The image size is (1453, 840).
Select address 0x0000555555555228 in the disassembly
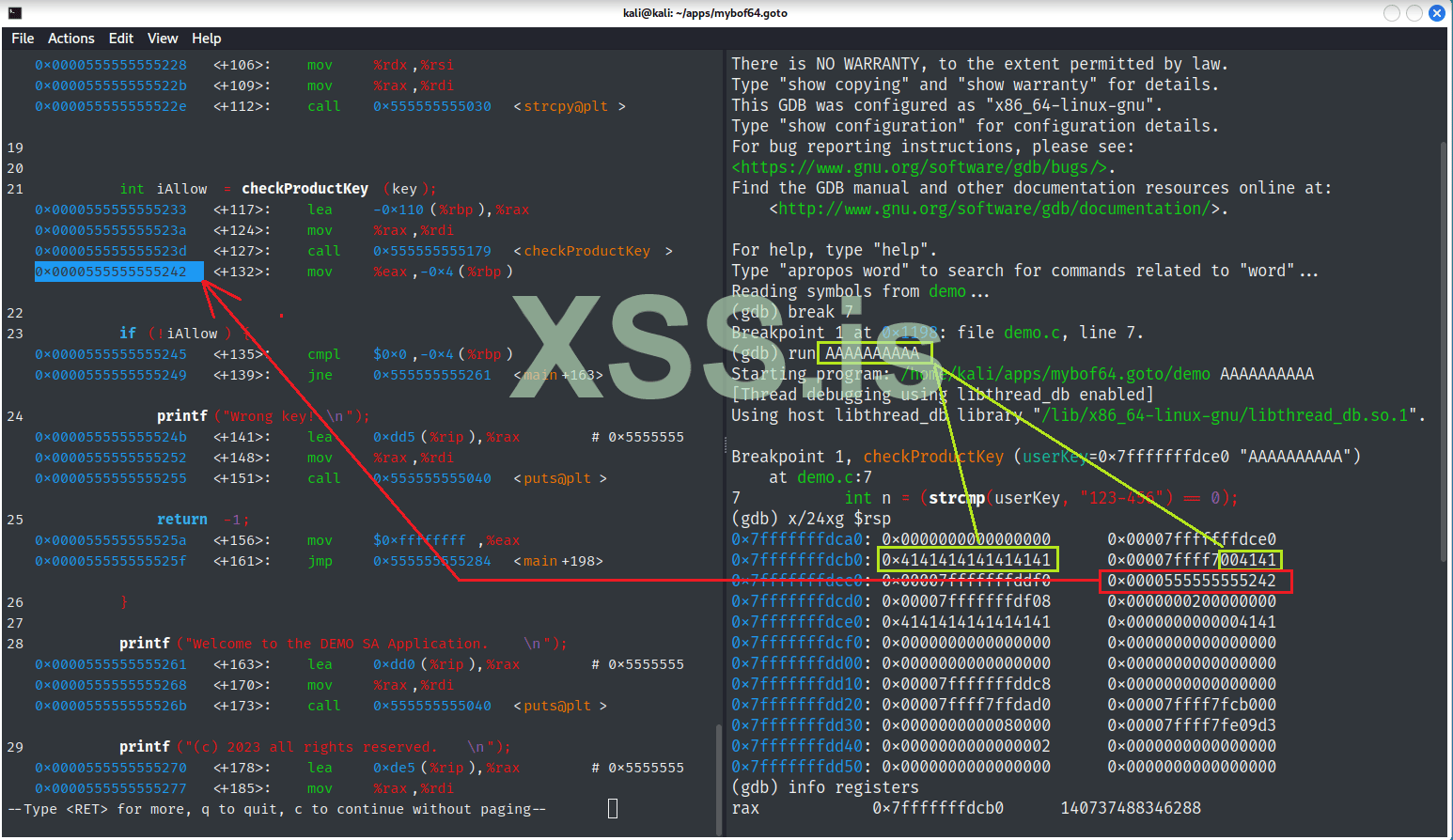pyautogui.click(x=111, y=65)
